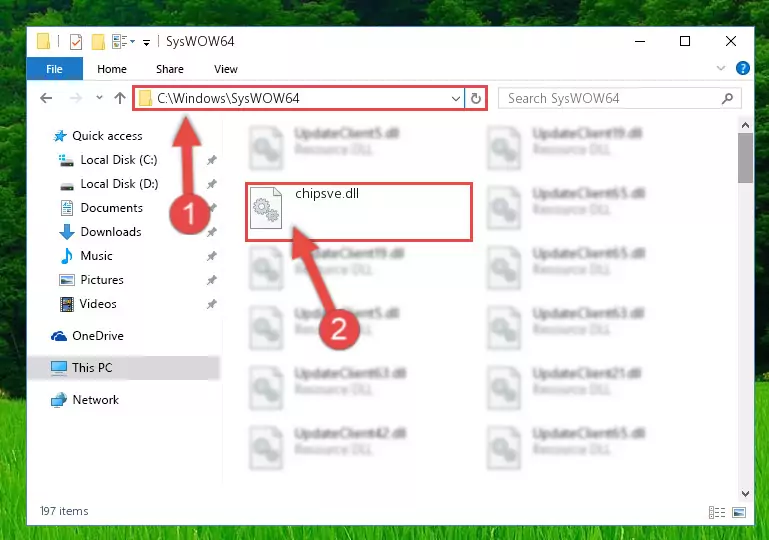Image resolution: width=769 pixels, height=540 pixels.
Task: Click the pin icon next to Local Disk (D:)
Action: (x=211, y=184)
